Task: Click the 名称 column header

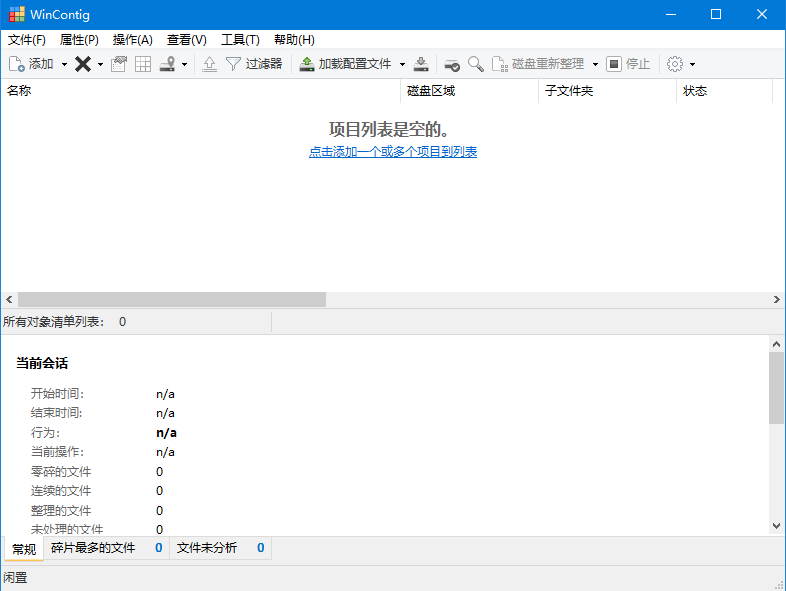Action: click(x=201, y=91)
